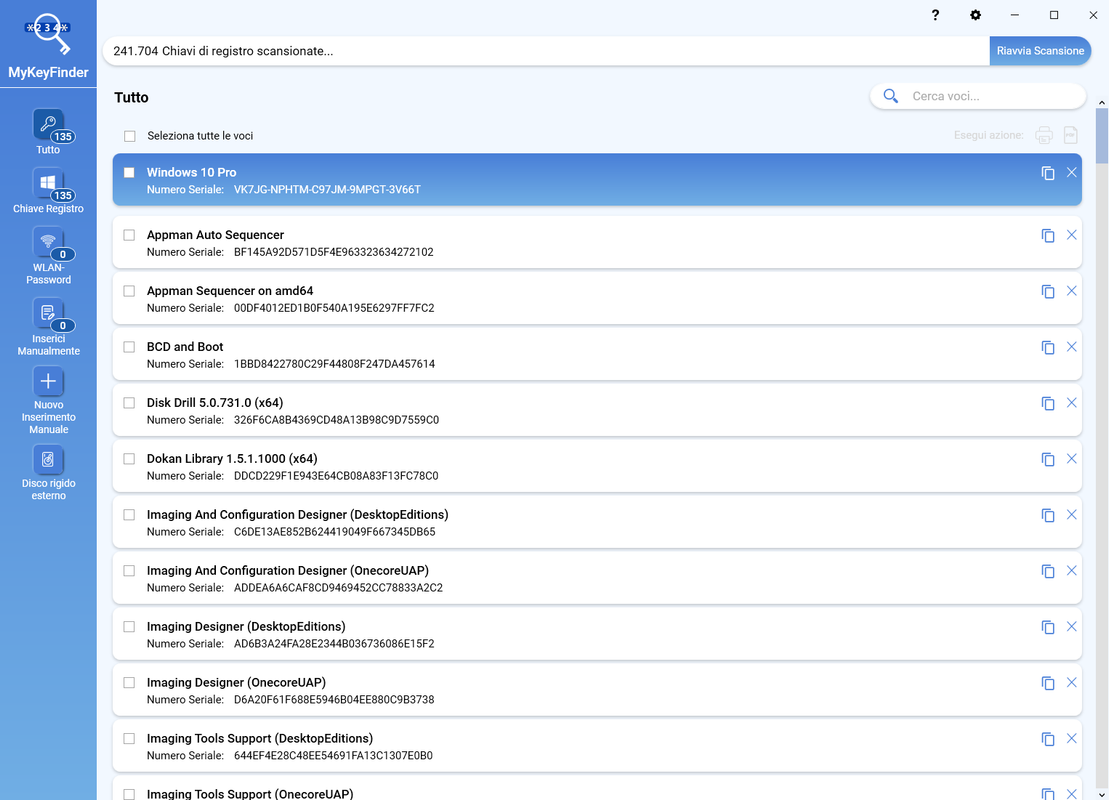Open the help question mark

point(935,15)
